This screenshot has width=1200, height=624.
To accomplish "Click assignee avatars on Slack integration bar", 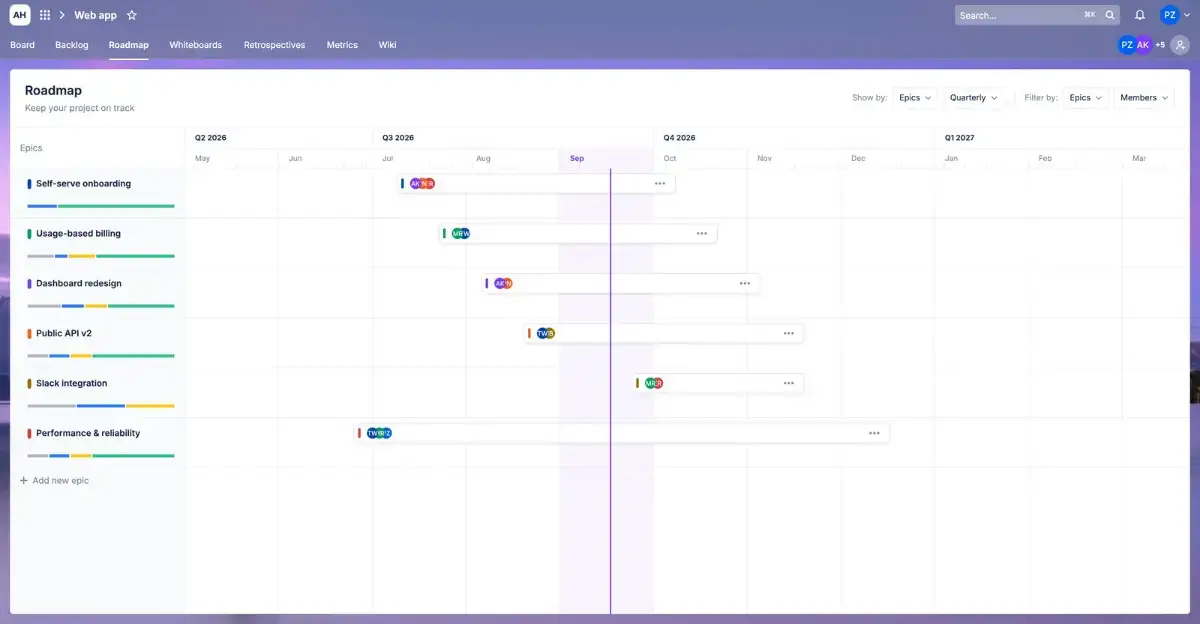I will tap(654, 383).
